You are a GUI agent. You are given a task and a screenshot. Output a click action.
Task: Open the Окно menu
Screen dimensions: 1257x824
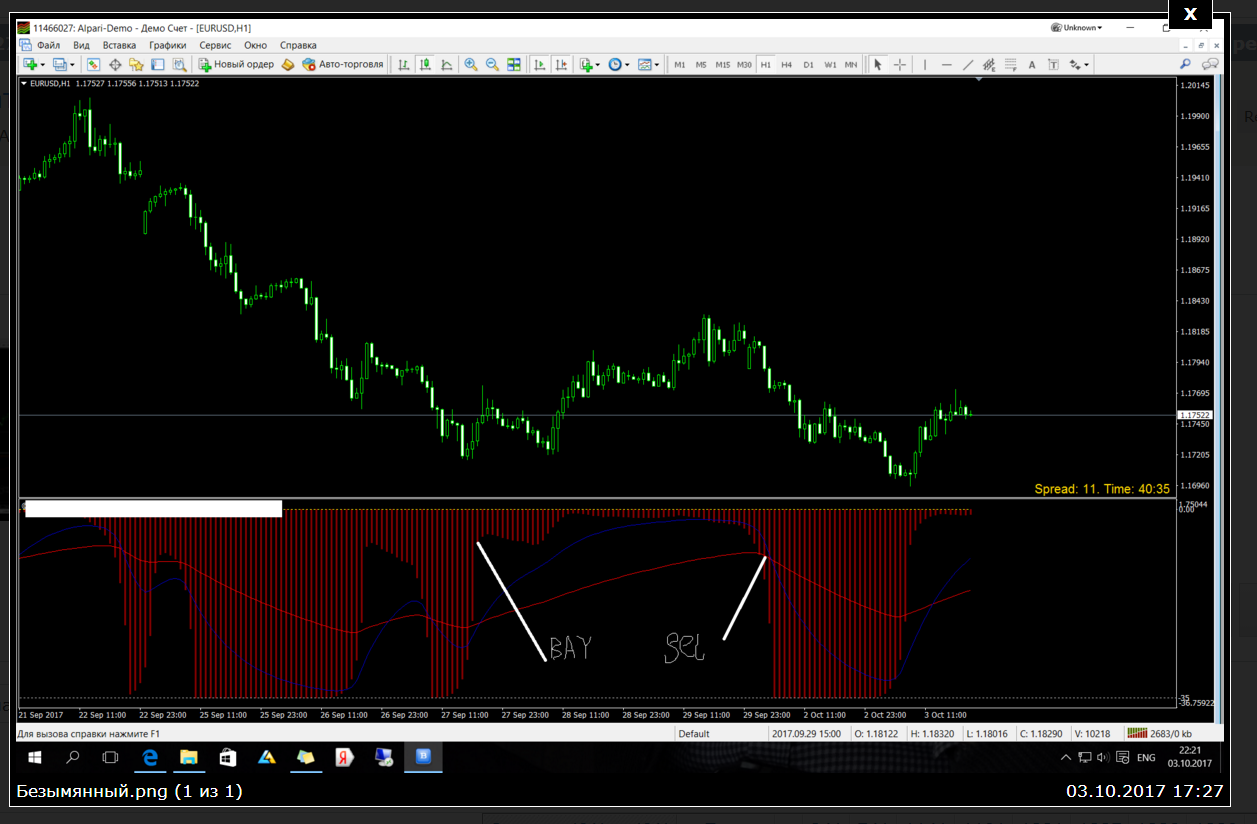pyautogui.click(x=255, y=45)
